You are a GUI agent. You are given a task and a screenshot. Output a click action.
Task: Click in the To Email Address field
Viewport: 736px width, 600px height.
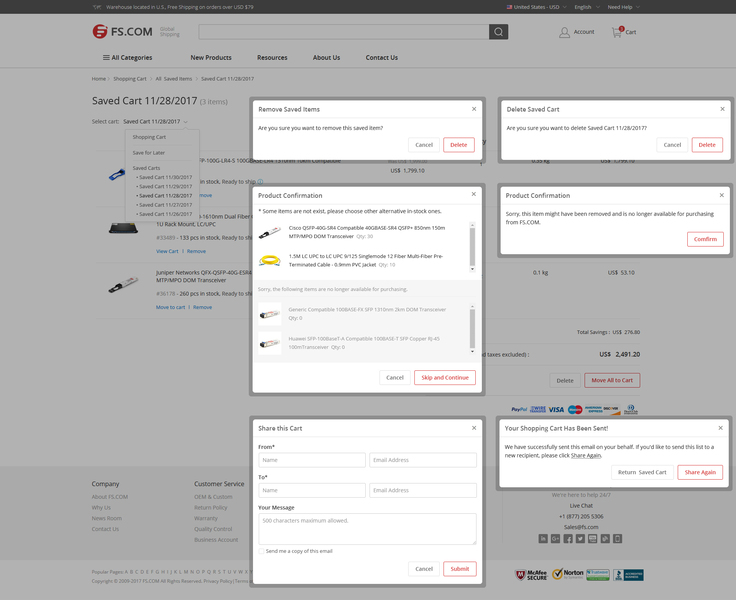(x=422, y=490)
